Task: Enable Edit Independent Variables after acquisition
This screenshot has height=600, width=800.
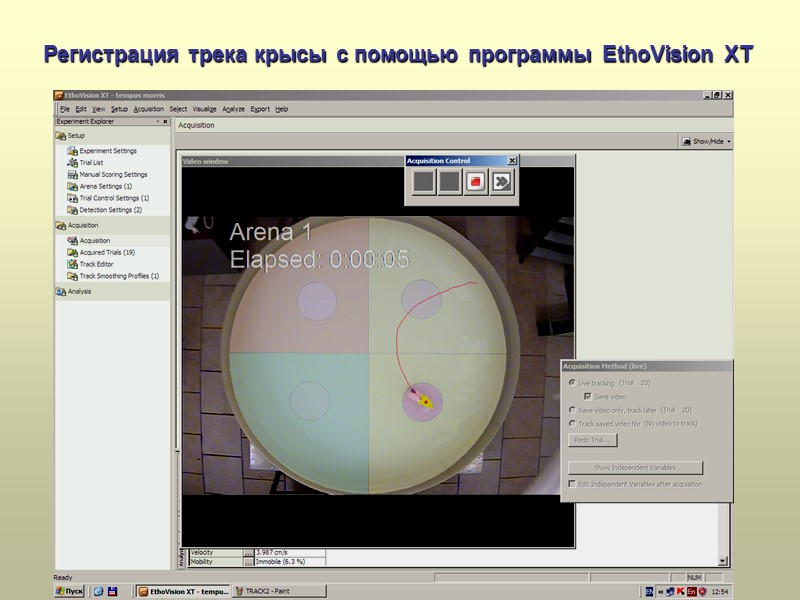Action: click(x=571, y=483)
